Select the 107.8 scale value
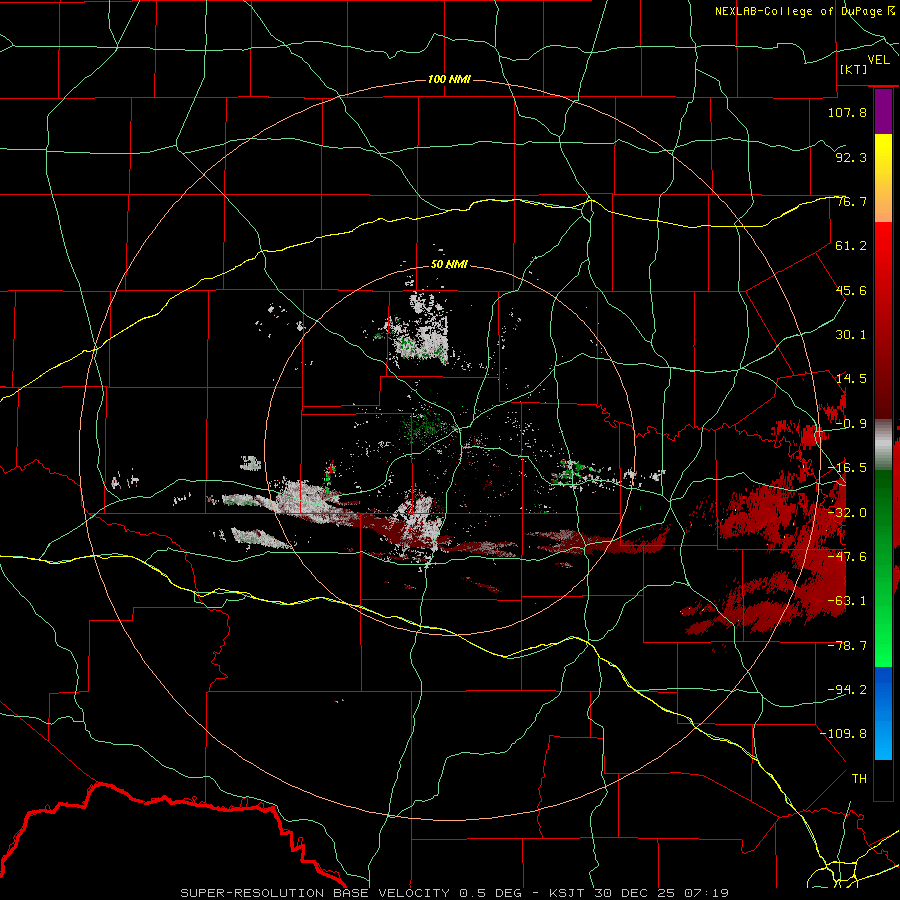900x900 pixels. pyautogui.click(x=847, y=112)
